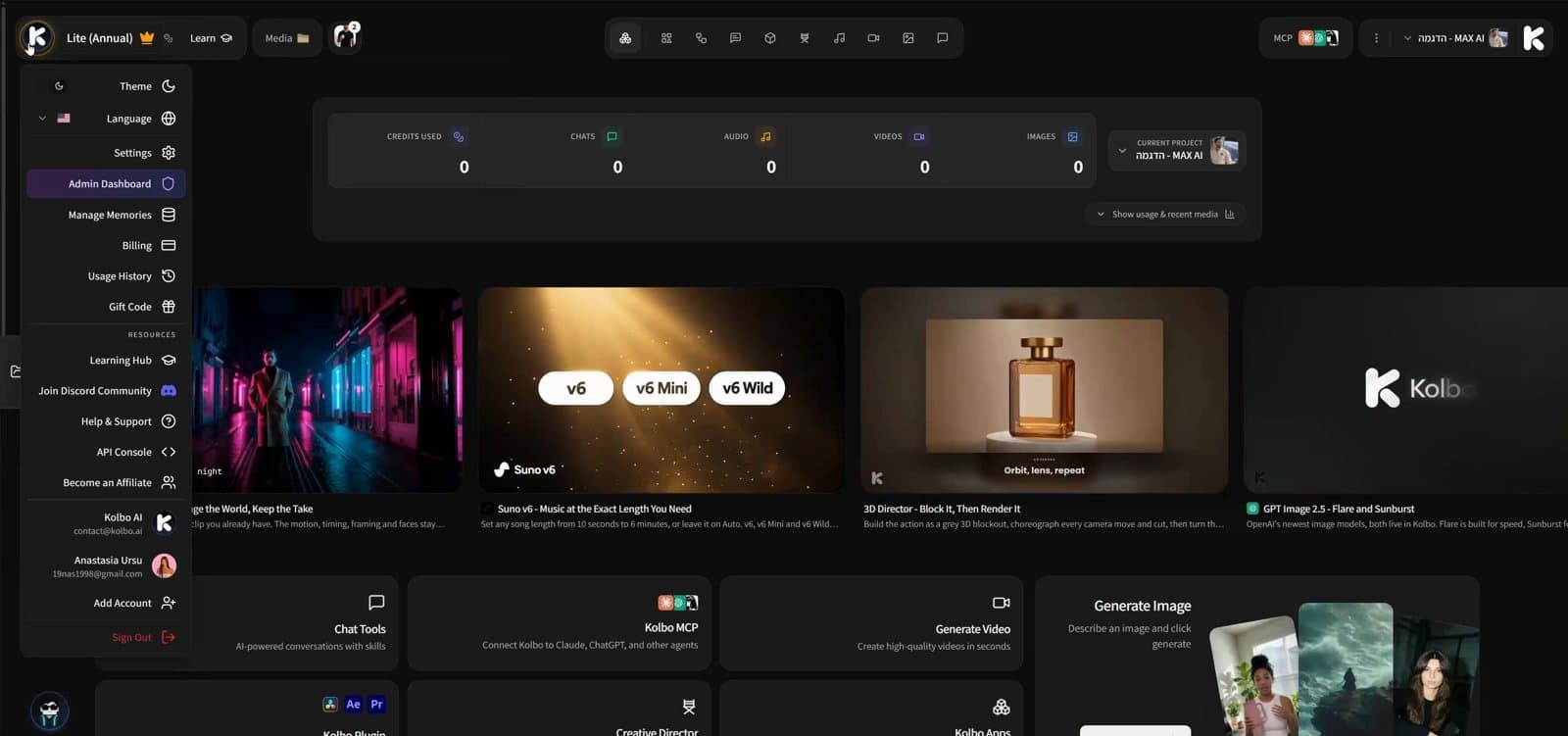Click the Audio stat icon
The height and width of the screenshot is (736, 1568).
(765, 137)
